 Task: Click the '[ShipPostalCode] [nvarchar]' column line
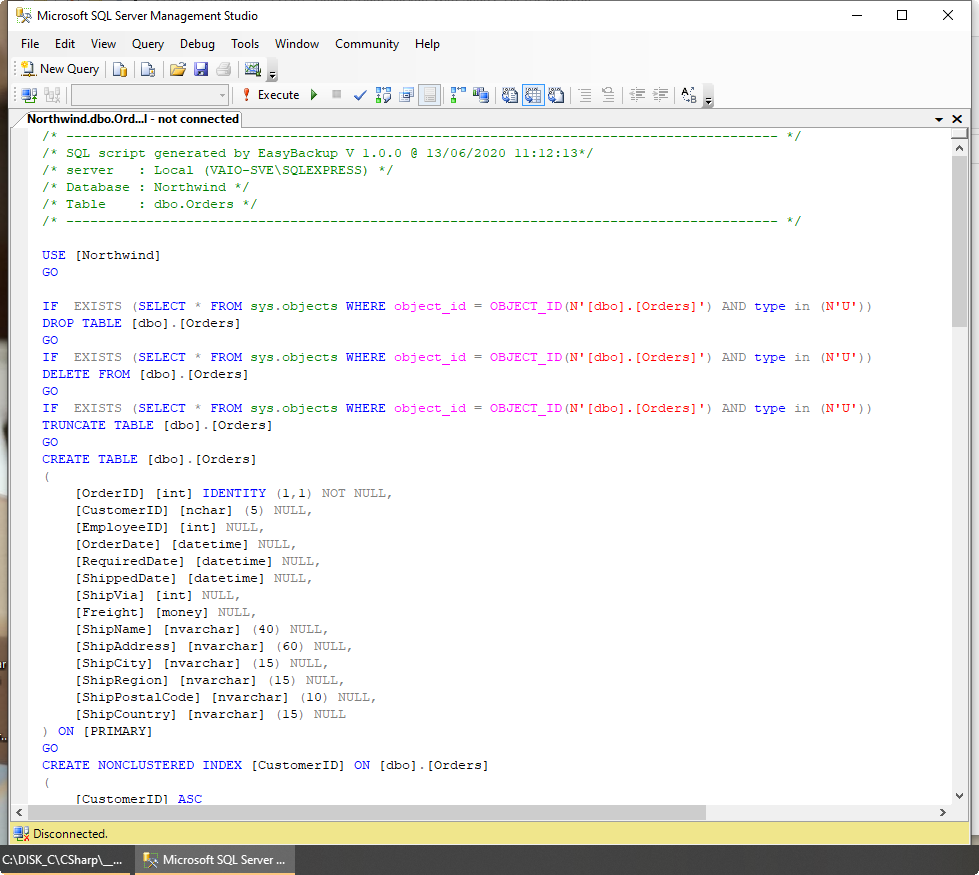225,698
